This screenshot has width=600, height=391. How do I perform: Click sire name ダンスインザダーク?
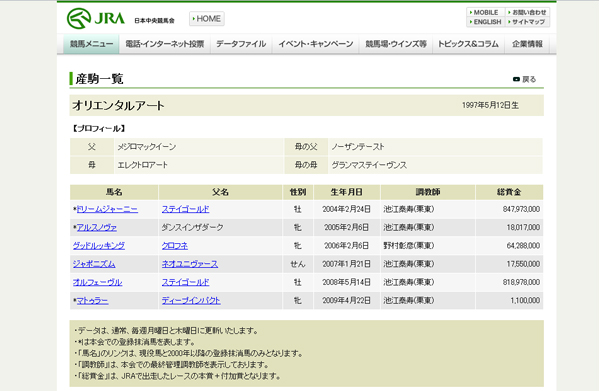pyautogui.click(x=192, y=228)
